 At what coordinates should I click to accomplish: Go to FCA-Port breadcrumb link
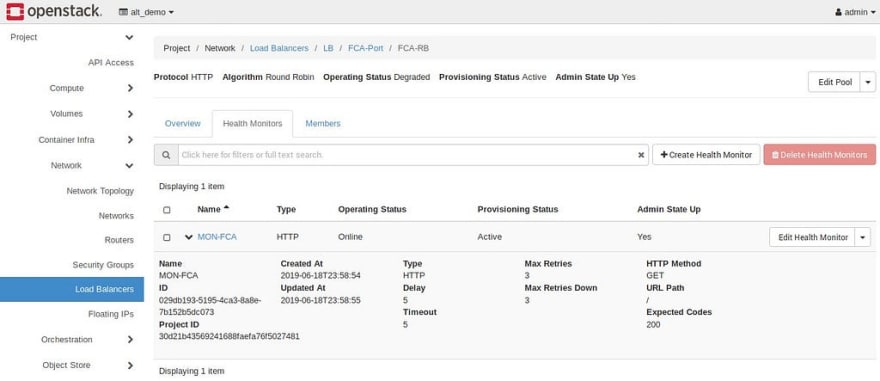click(x=365, y=48)
